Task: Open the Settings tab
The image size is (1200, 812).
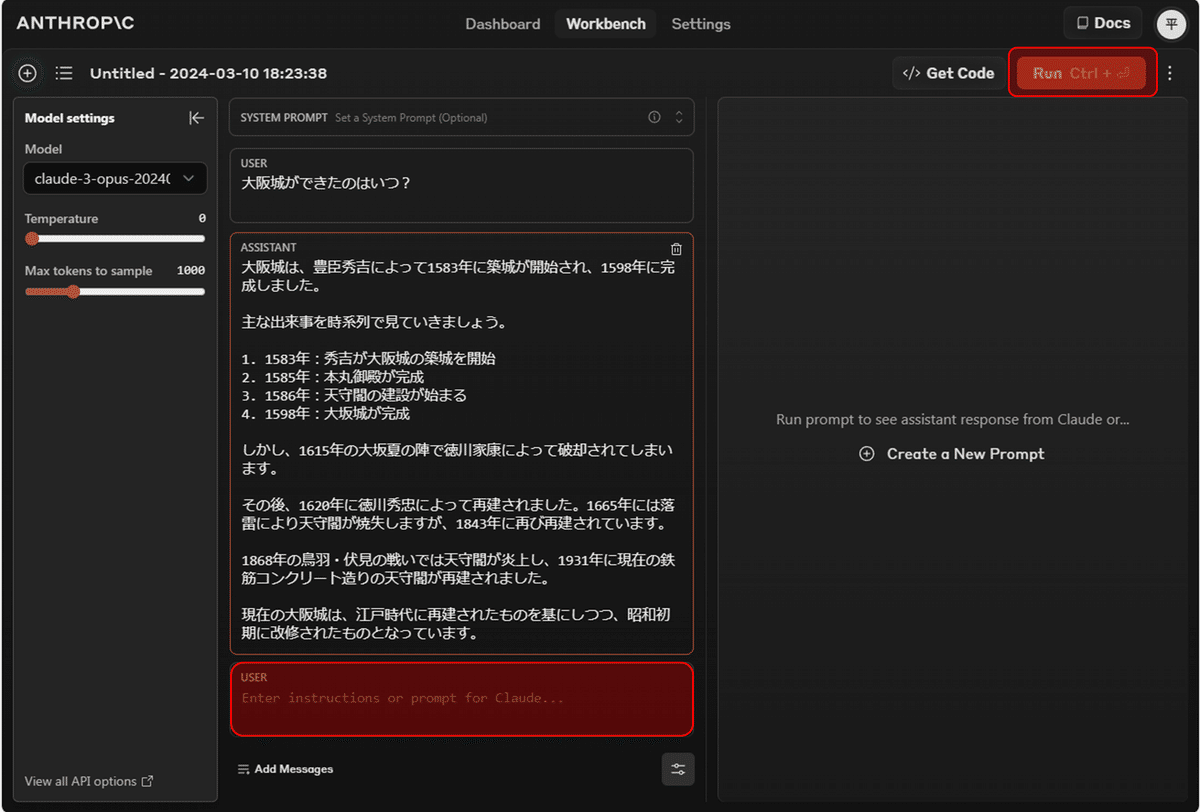Action: click(701, 24)
